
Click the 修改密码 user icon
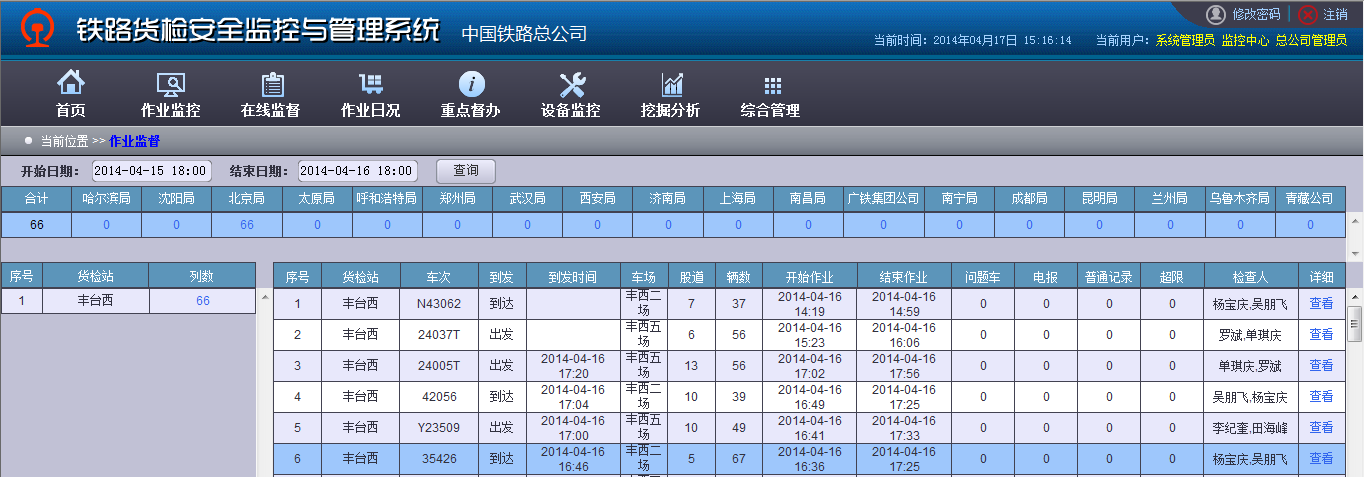coord(1216,15)
